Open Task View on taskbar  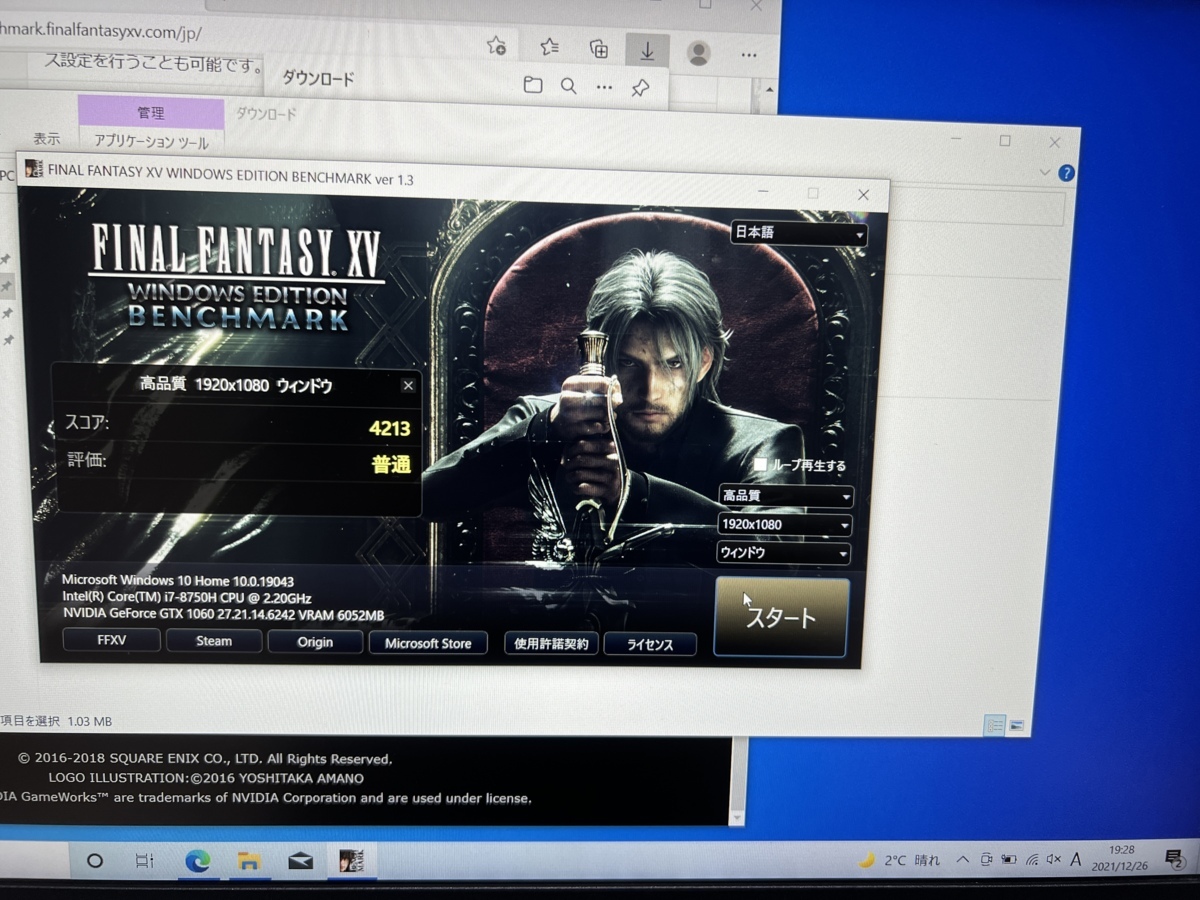[x=144, y=860]
